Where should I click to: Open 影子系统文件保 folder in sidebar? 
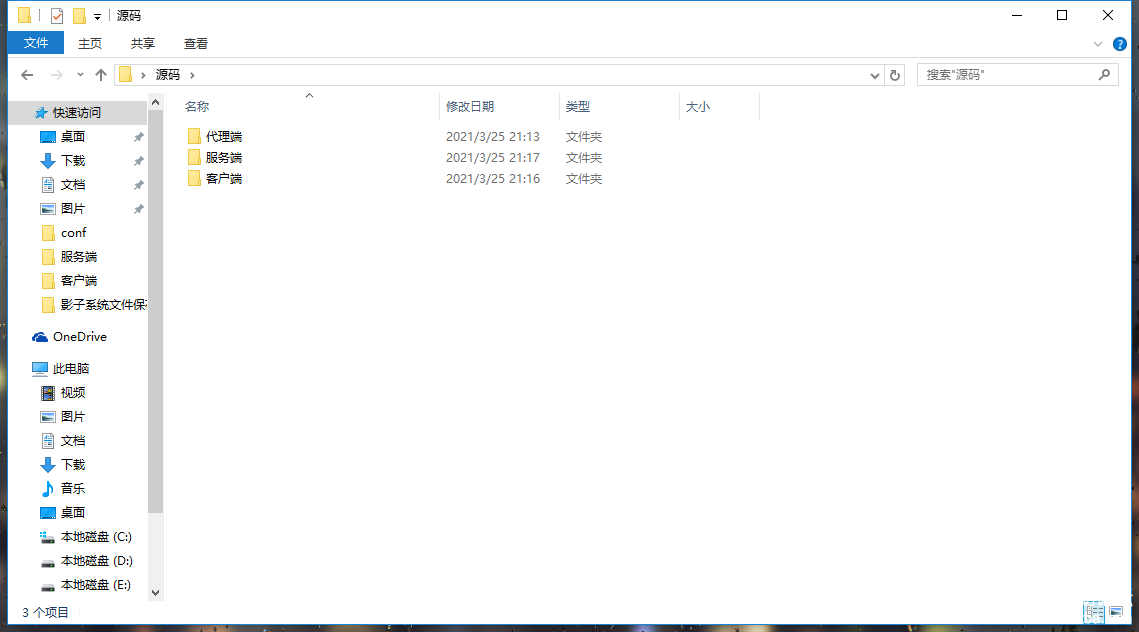pos(93,305)
